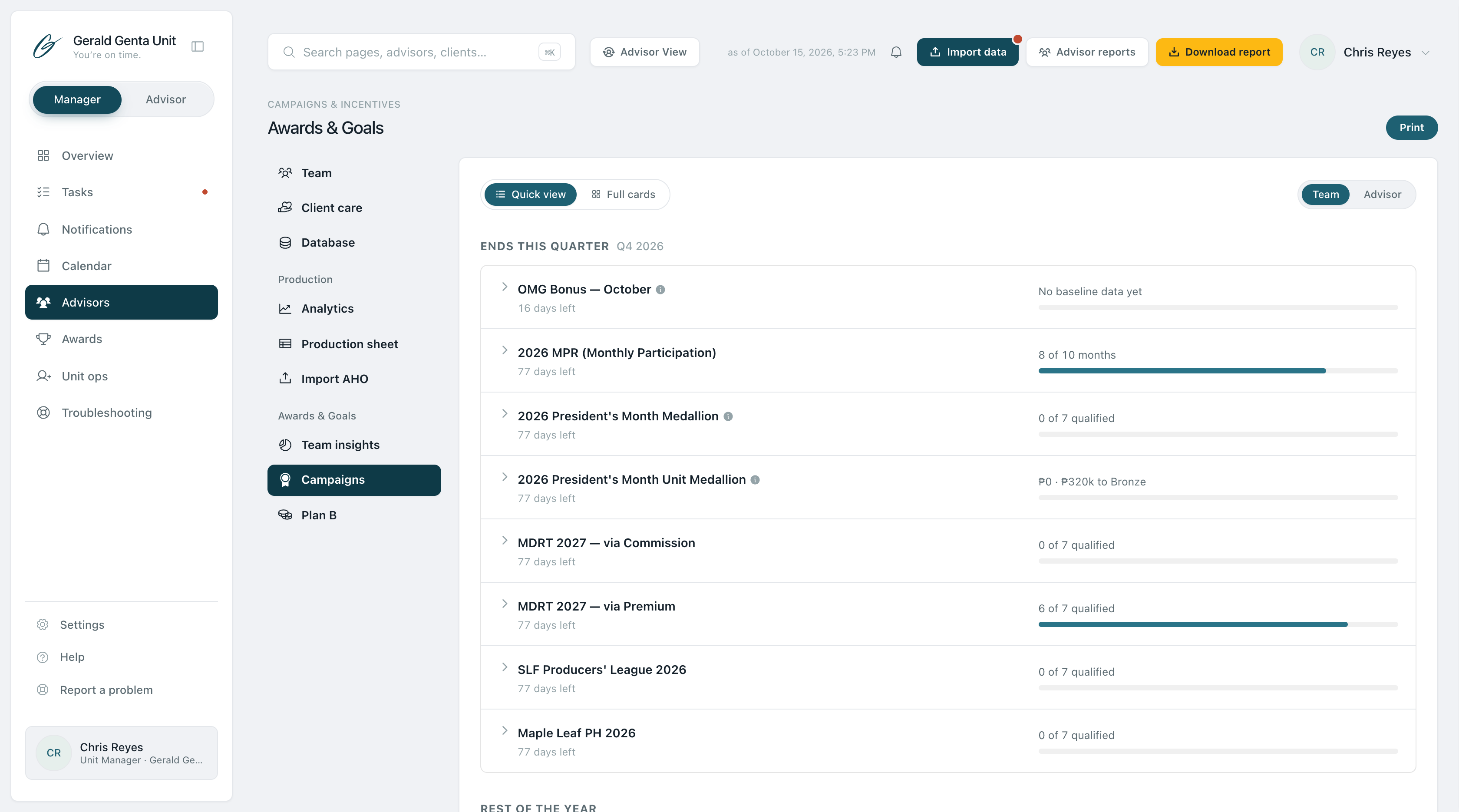Expand the MDRT 2027 — via Premium row
The image size is (1459, 812).
(505, 604)
